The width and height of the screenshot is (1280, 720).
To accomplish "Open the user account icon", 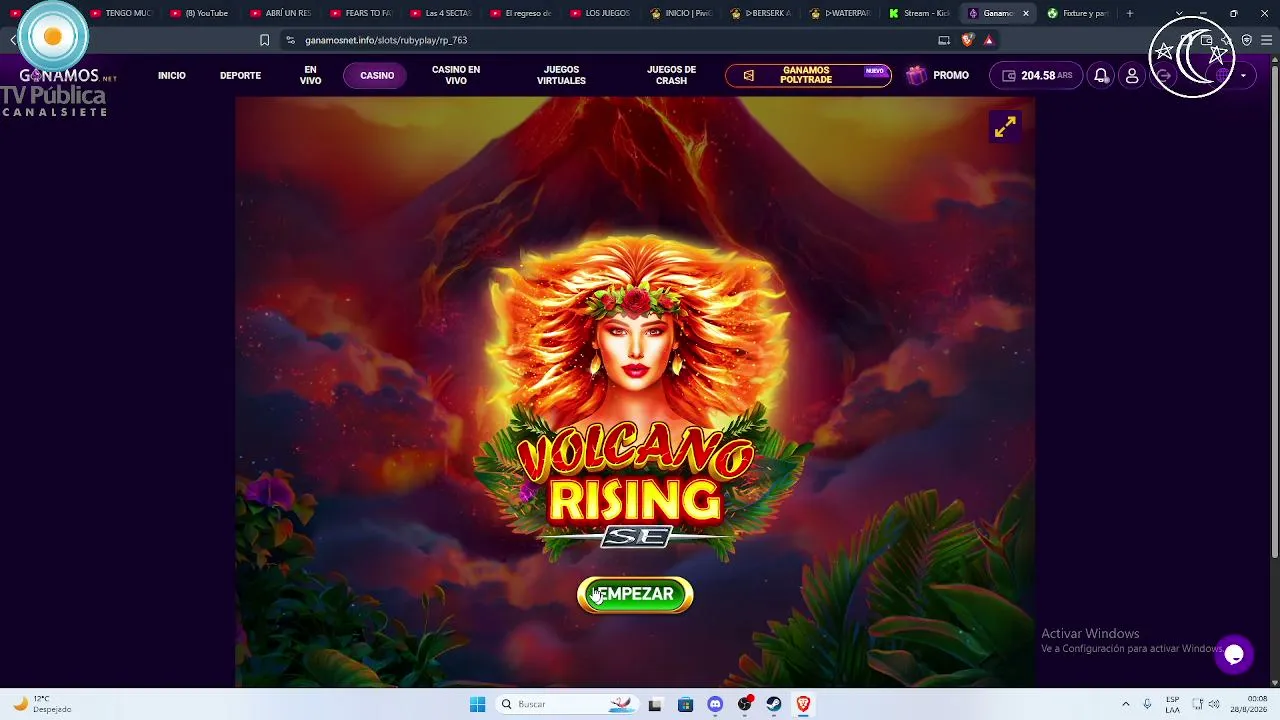I will tap(1132, 75).
